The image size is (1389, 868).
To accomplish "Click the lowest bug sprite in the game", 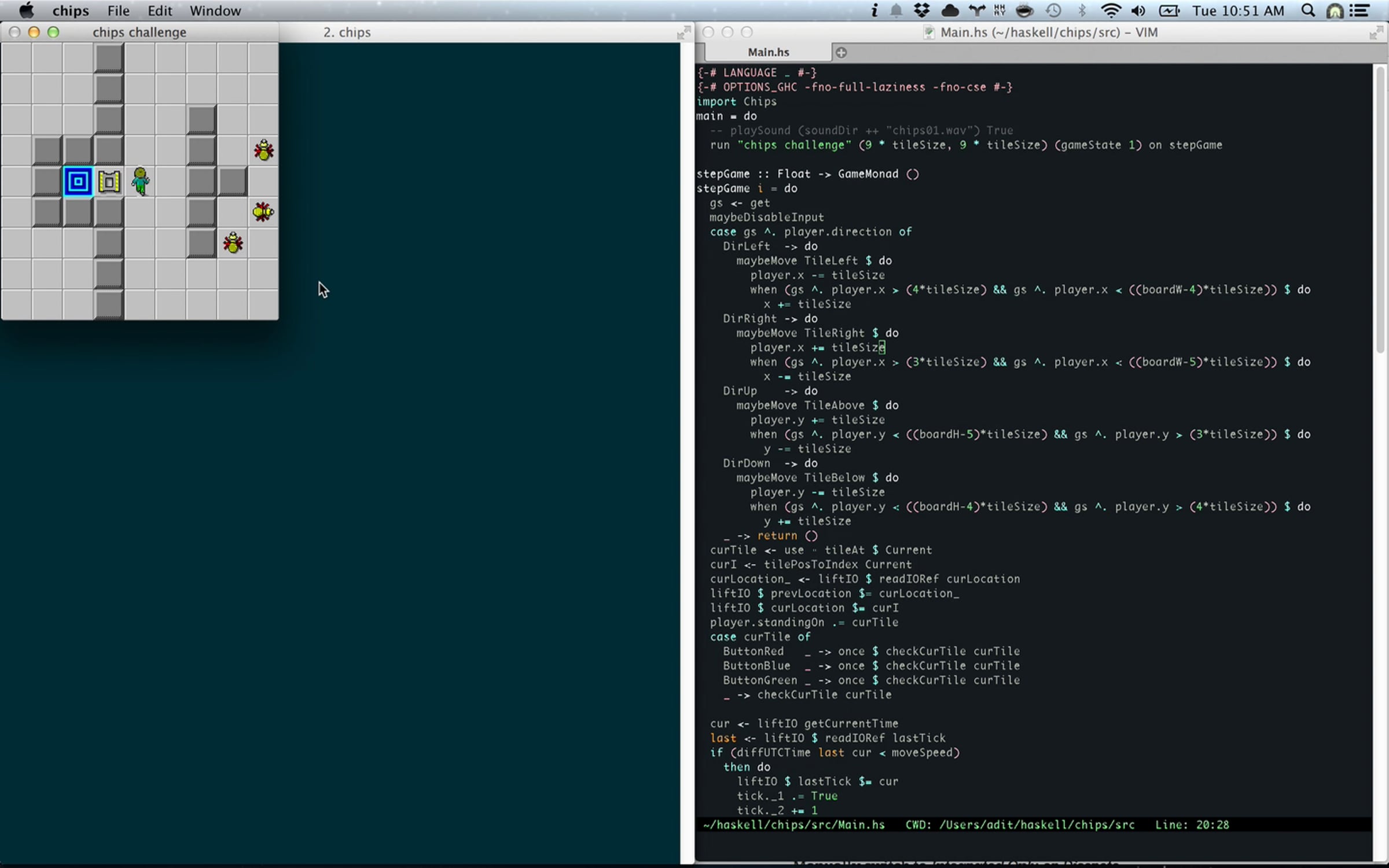I will pos(233,243).
